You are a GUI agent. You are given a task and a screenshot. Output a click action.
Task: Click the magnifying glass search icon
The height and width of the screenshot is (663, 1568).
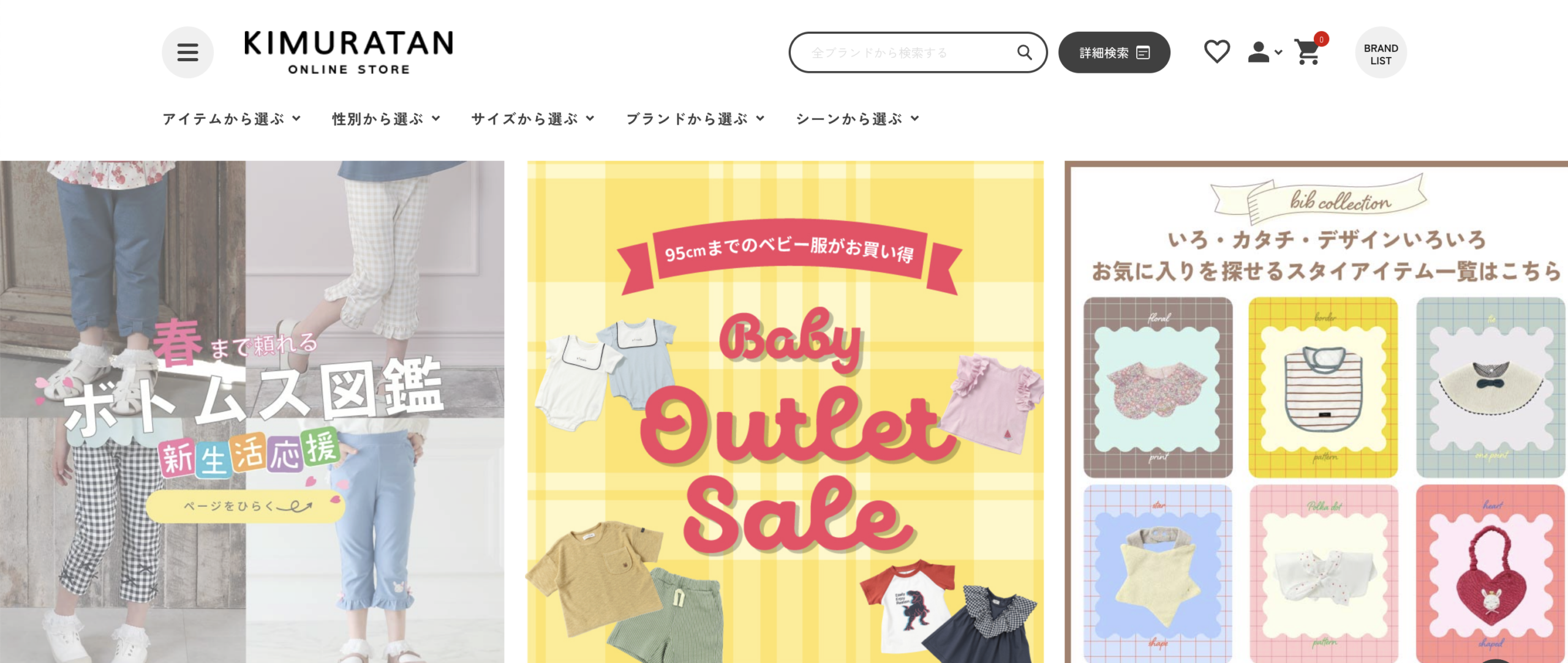click(x=1024, y=53)
